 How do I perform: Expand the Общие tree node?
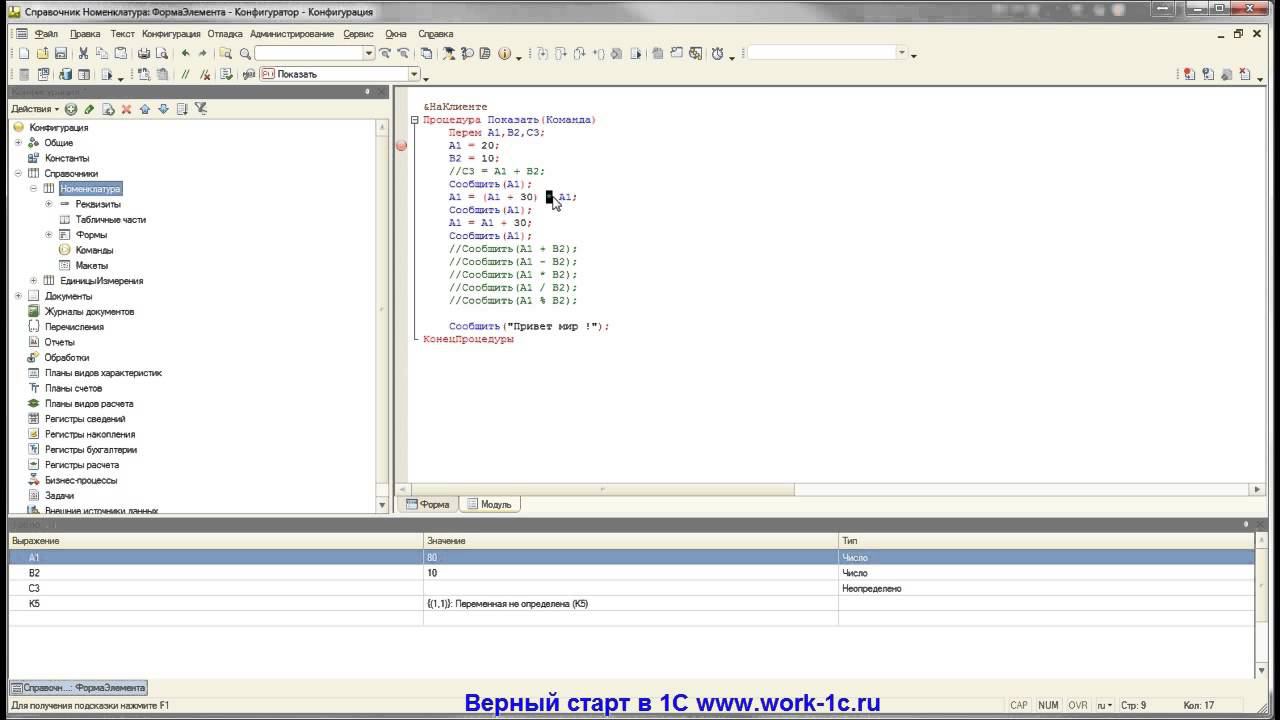[x=18, y=143]
